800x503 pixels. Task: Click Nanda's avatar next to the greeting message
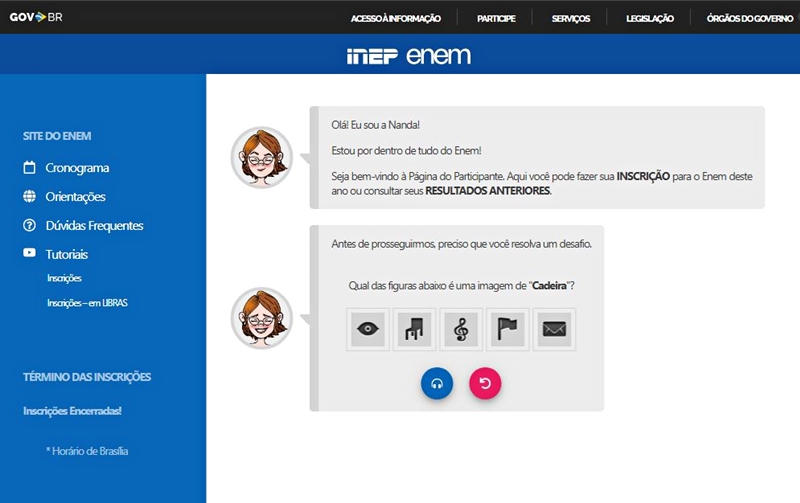click(x=262, y=157)
